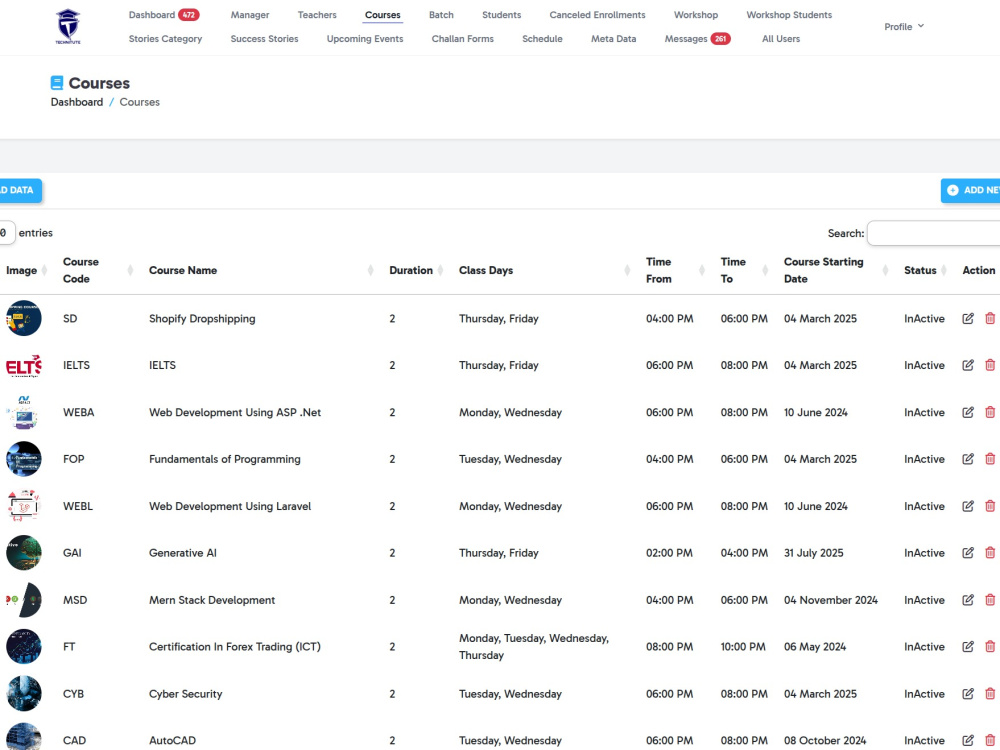The image size is (1000, 750).
Task: Open the entries per page selector
Action: pos(7,233)
